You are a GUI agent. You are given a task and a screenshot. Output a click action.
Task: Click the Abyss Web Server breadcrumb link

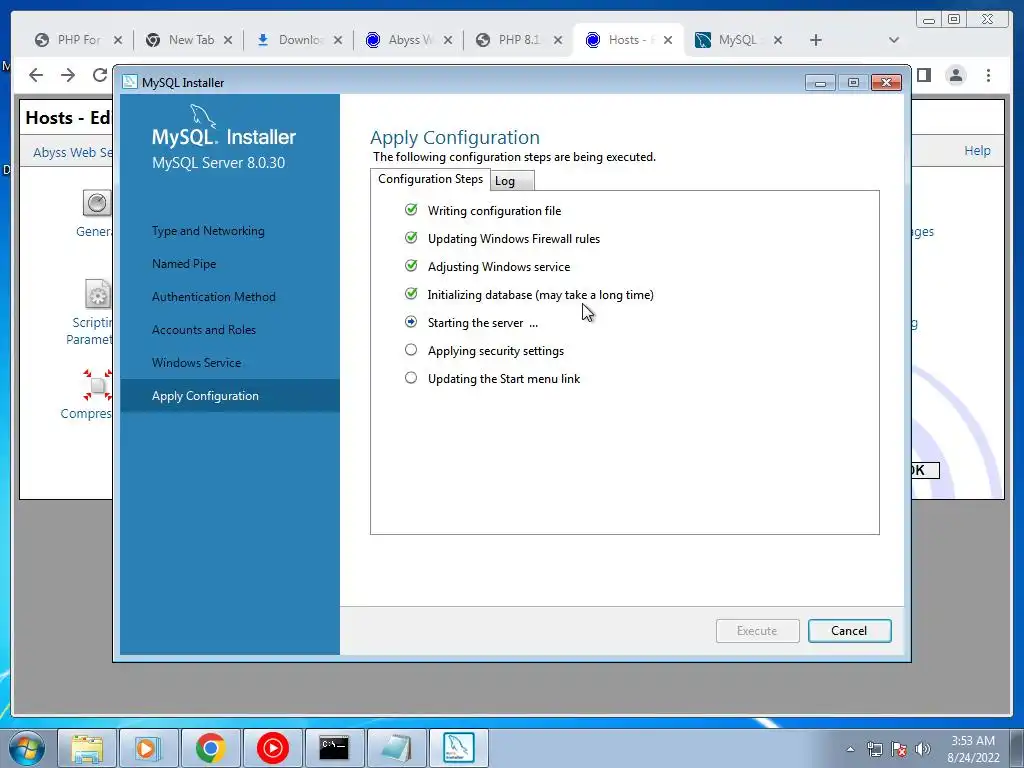[x=72, y=152]
